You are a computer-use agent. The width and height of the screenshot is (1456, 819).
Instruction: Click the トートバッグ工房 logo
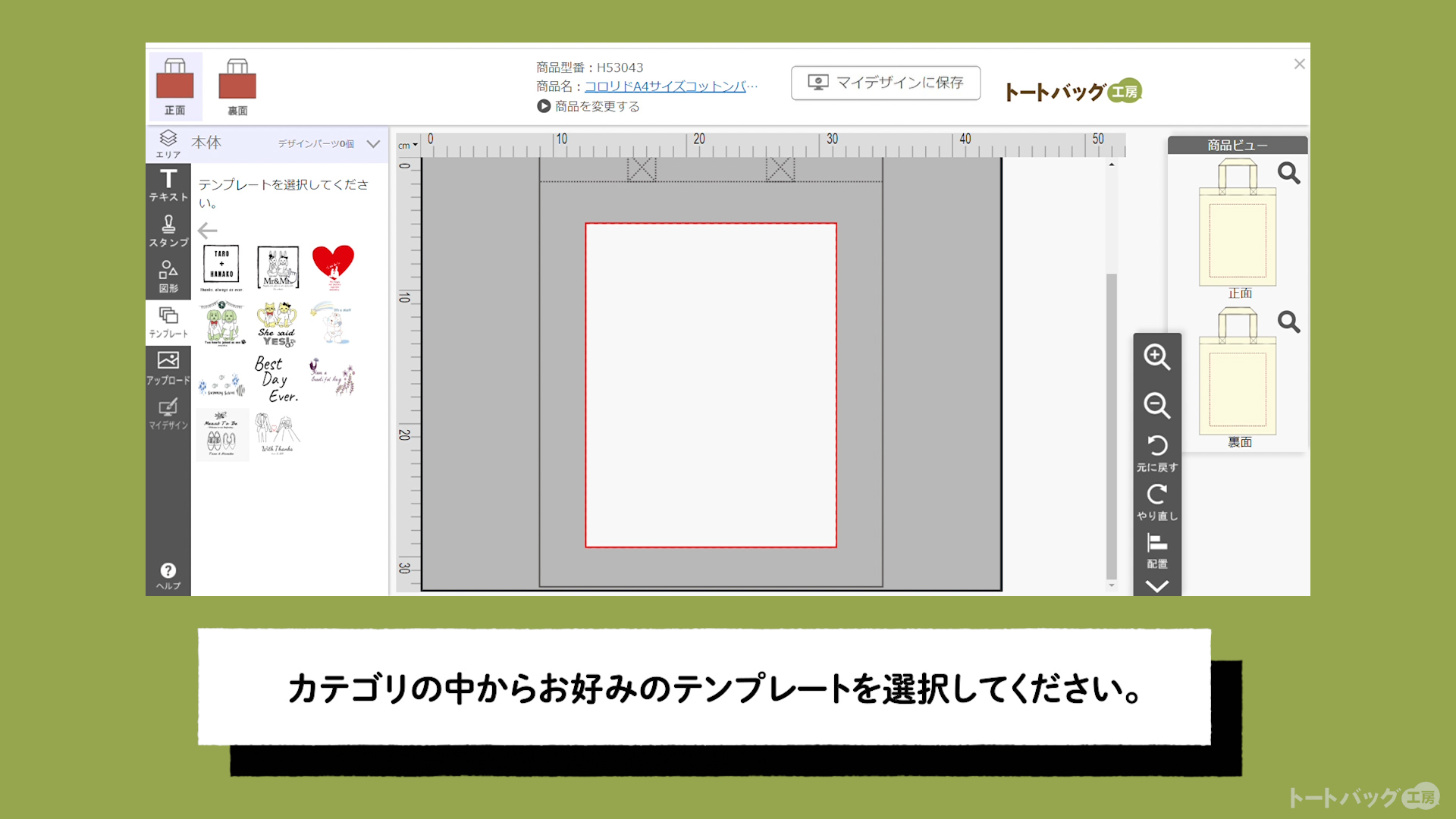pyautogui.click(x=1073, y=92)
